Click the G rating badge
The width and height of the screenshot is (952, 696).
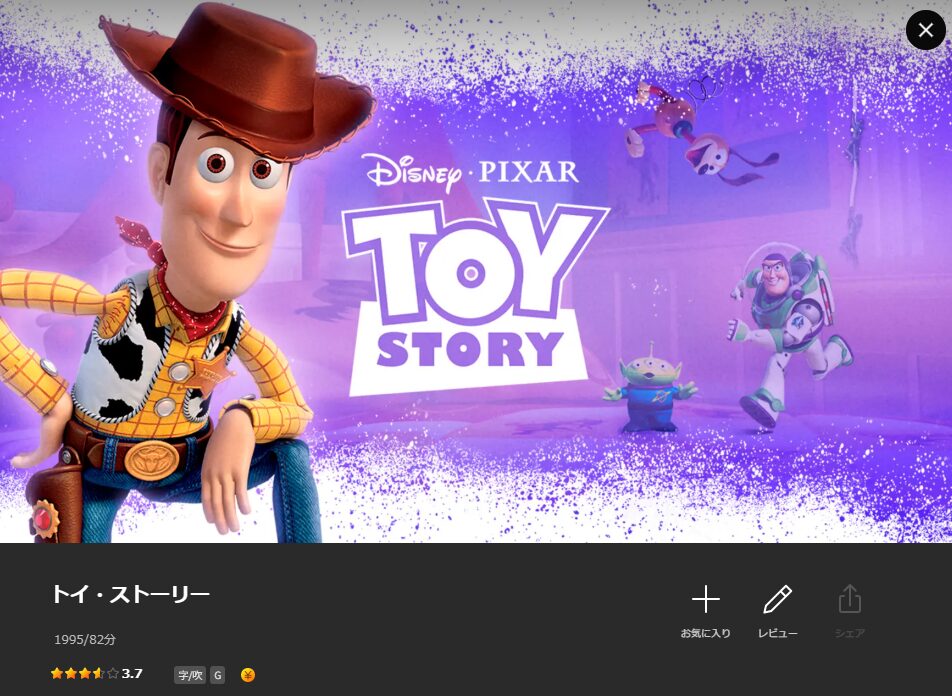point(217,675)
